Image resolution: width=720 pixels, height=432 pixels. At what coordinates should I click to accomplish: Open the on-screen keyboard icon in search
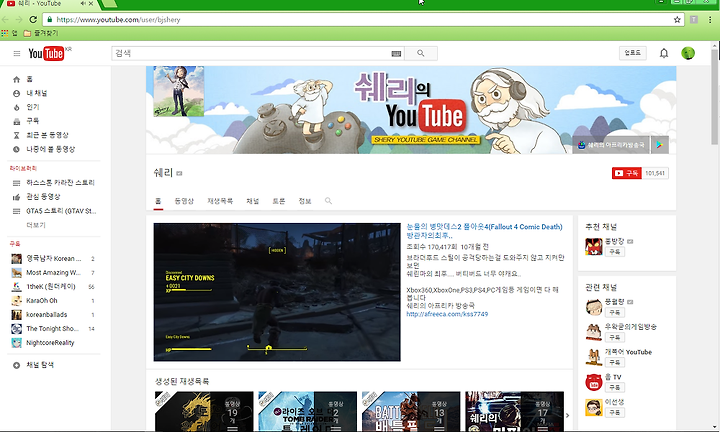396,54
